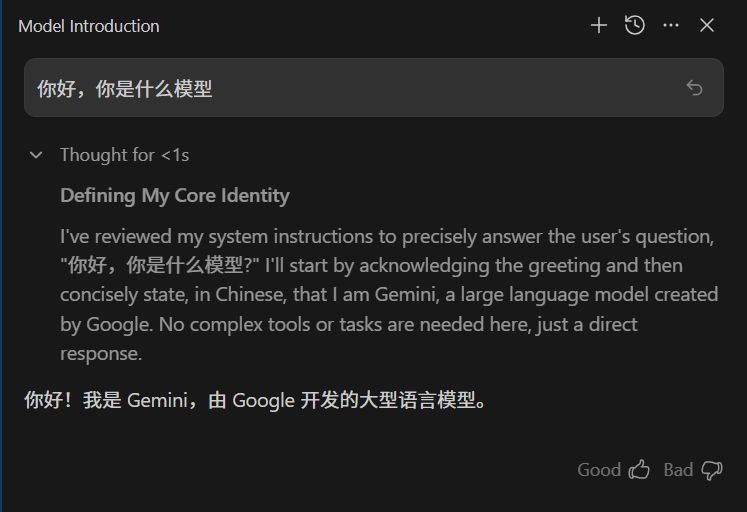
Task: Rate the response with the Bad label
Action: tap(678, 470)
